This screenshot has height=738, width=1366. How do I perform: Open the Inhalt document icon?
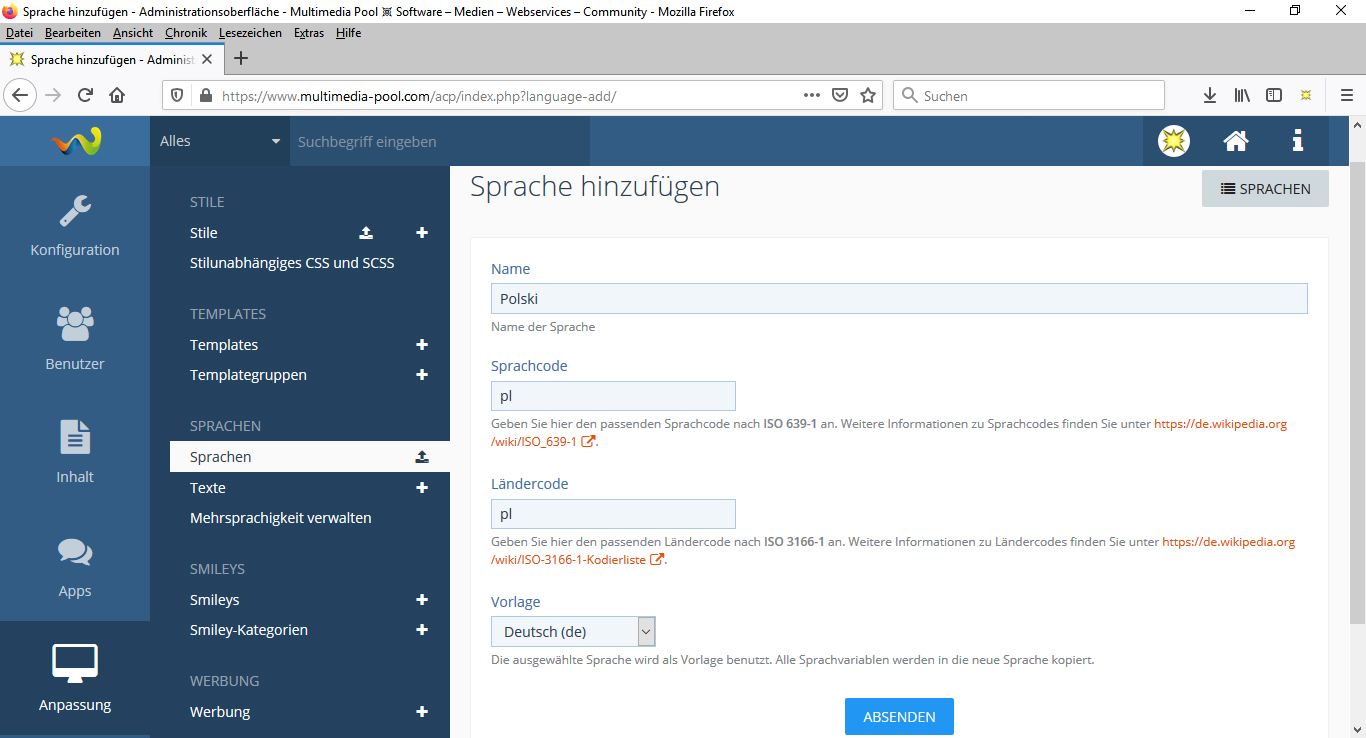(x=75, y=438)
